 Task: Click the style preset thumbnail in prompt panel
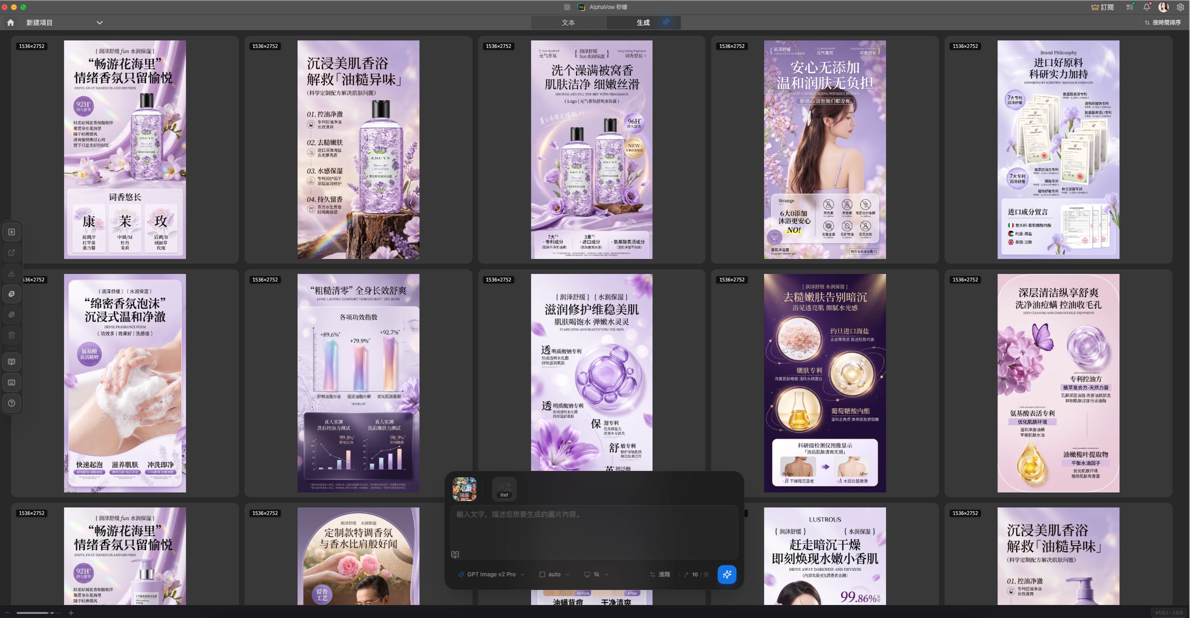[464, 489]
